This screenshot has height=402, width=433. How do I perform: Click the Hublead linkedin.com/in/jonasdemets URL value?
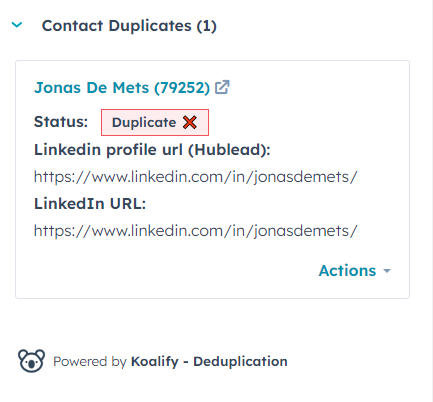click(x=196, y=177)
